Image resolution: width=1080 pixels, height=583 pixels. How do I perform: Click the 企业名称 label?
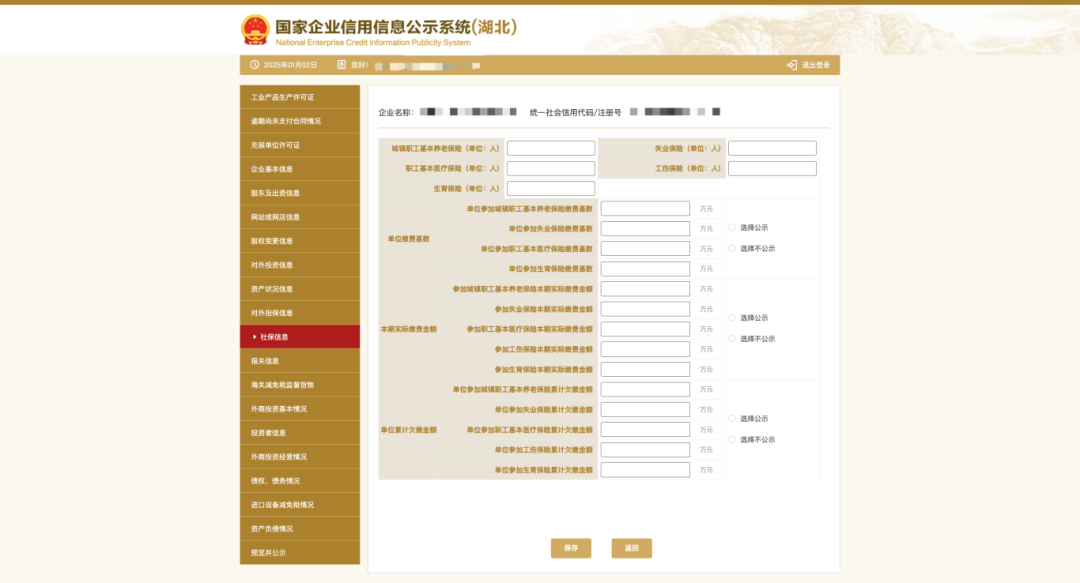click(x=395, y=112)
